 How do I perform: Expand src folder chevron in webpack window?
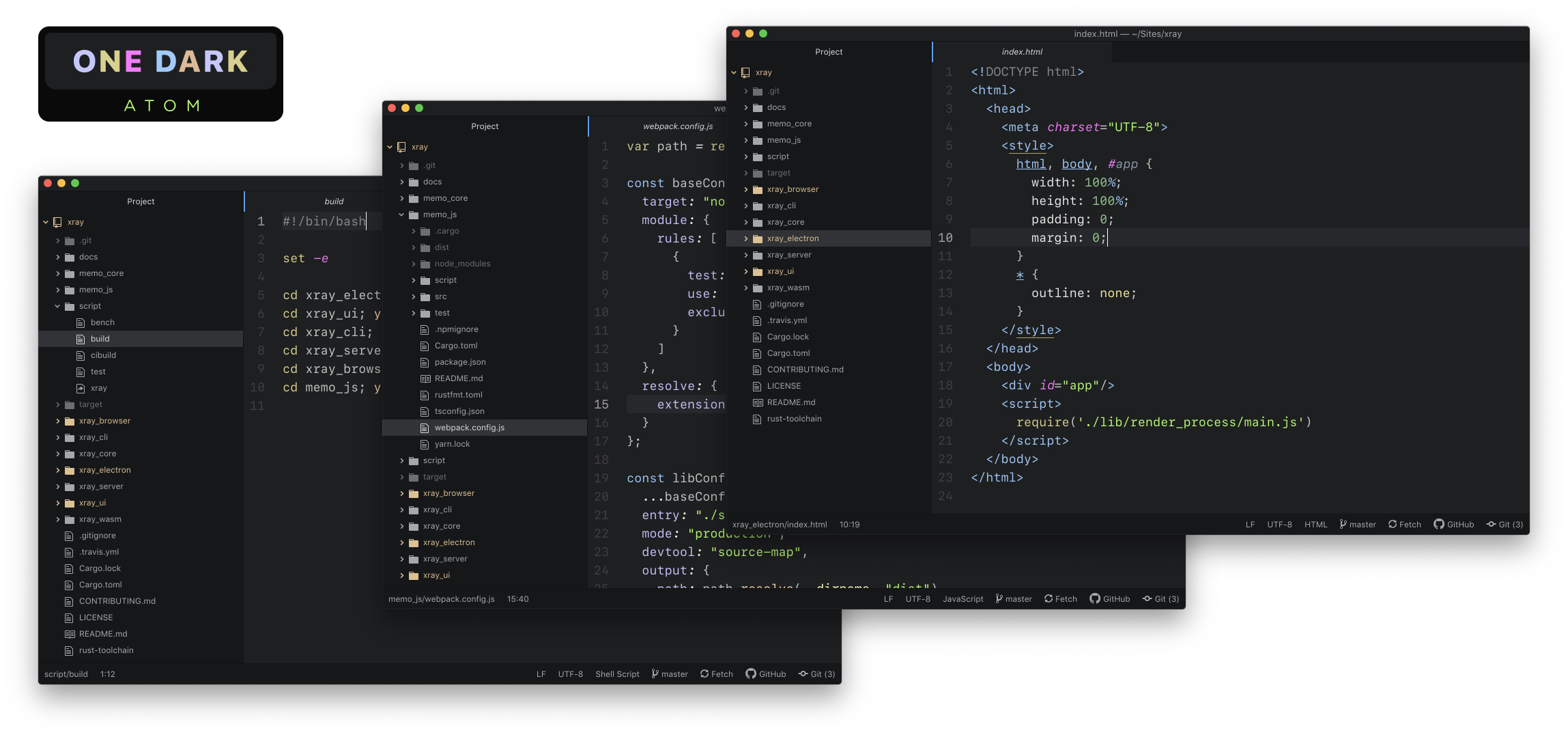(x=413, y=296)
